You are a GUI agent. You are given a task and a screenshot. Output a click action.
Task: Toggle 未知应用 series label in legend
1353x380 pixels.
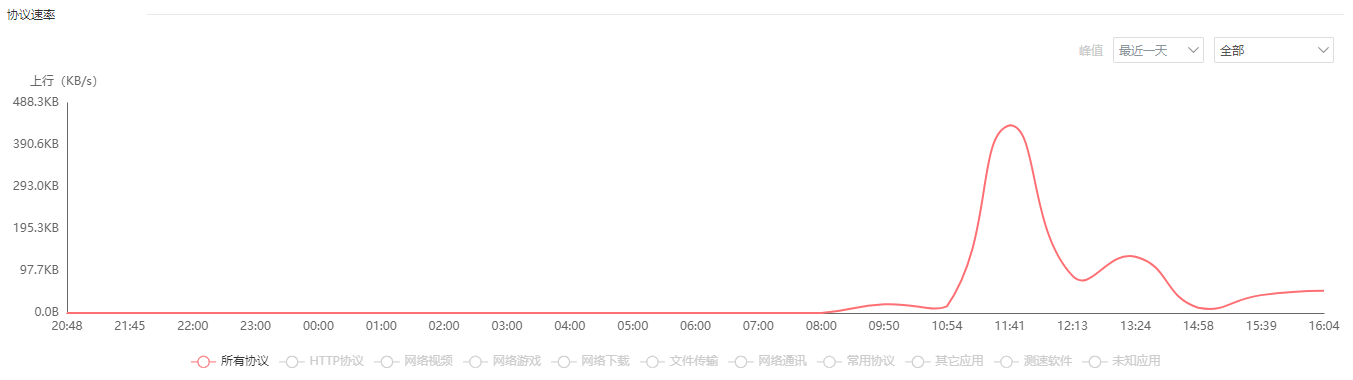(x=1136, y=361)
